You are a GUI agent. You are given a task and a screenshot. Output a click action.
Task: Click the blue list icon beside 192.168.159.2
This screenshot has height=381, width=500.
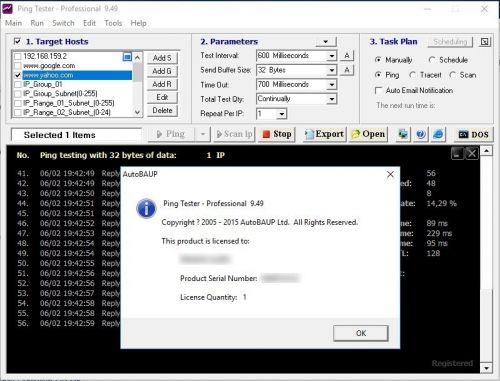click(127, 56)
